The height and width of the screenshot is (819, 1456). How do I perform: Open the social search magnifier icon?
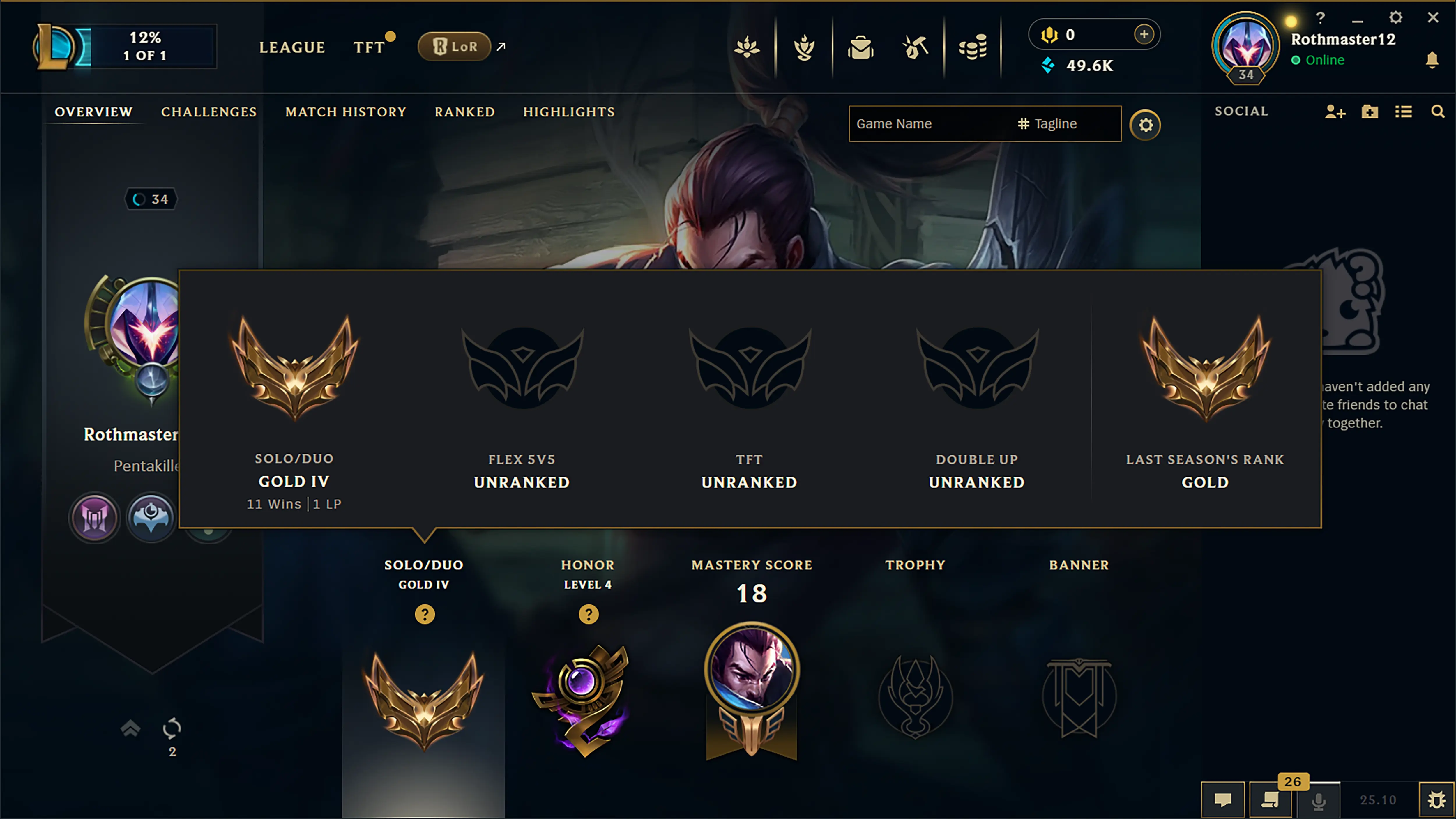tap(1437, 111)
